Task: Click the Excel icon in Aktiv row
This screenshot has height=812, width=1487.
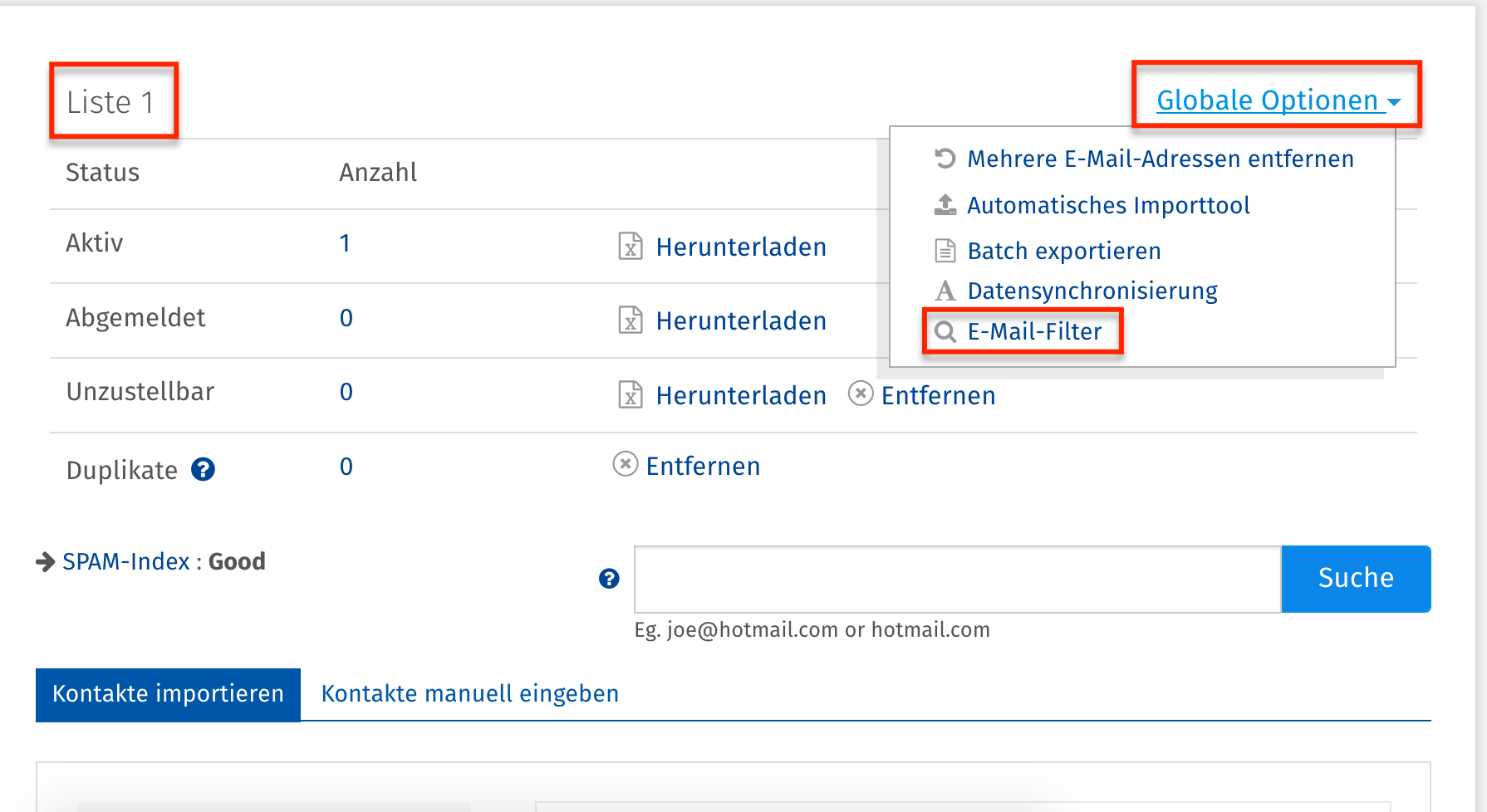Action: pos(631,247)
